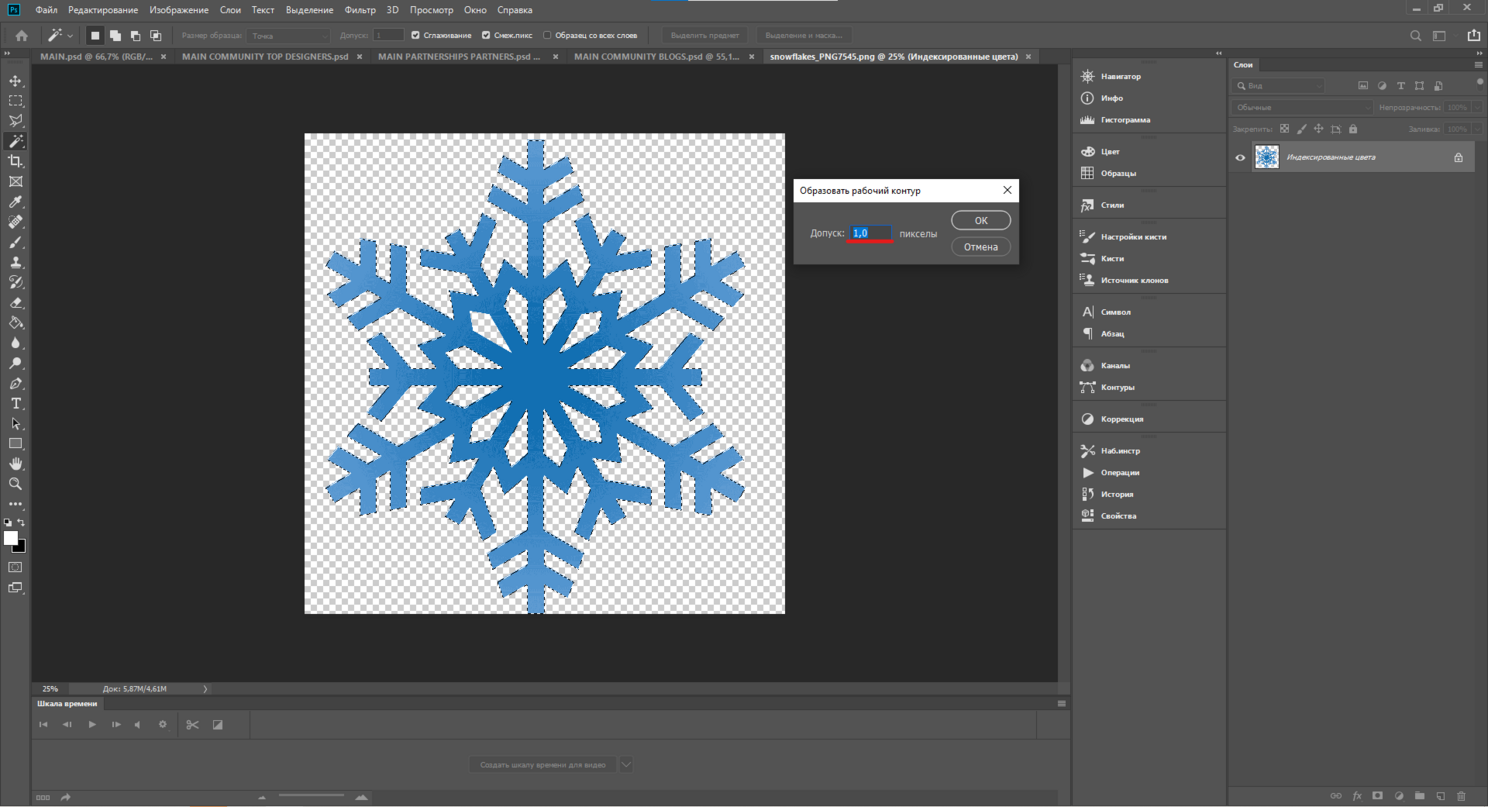This screenshot has height=807, width=1488.
Task: Select the Eraser tool
Action: pos(16,302)
